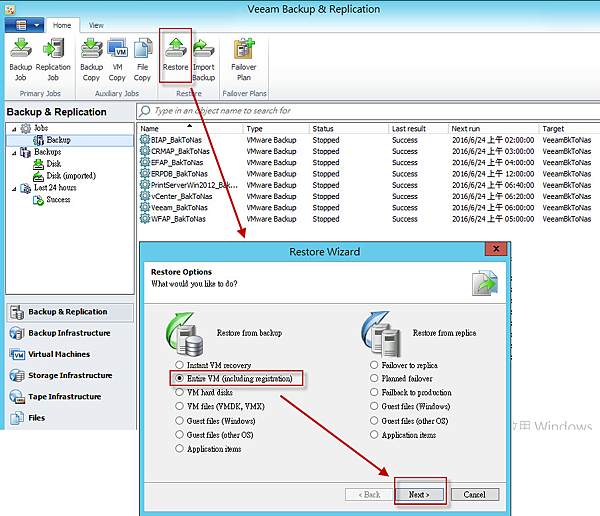Select the ERPDB_BakToNas job row
The height and width of the screenshot is (516, 600).
tap(369, 174)
